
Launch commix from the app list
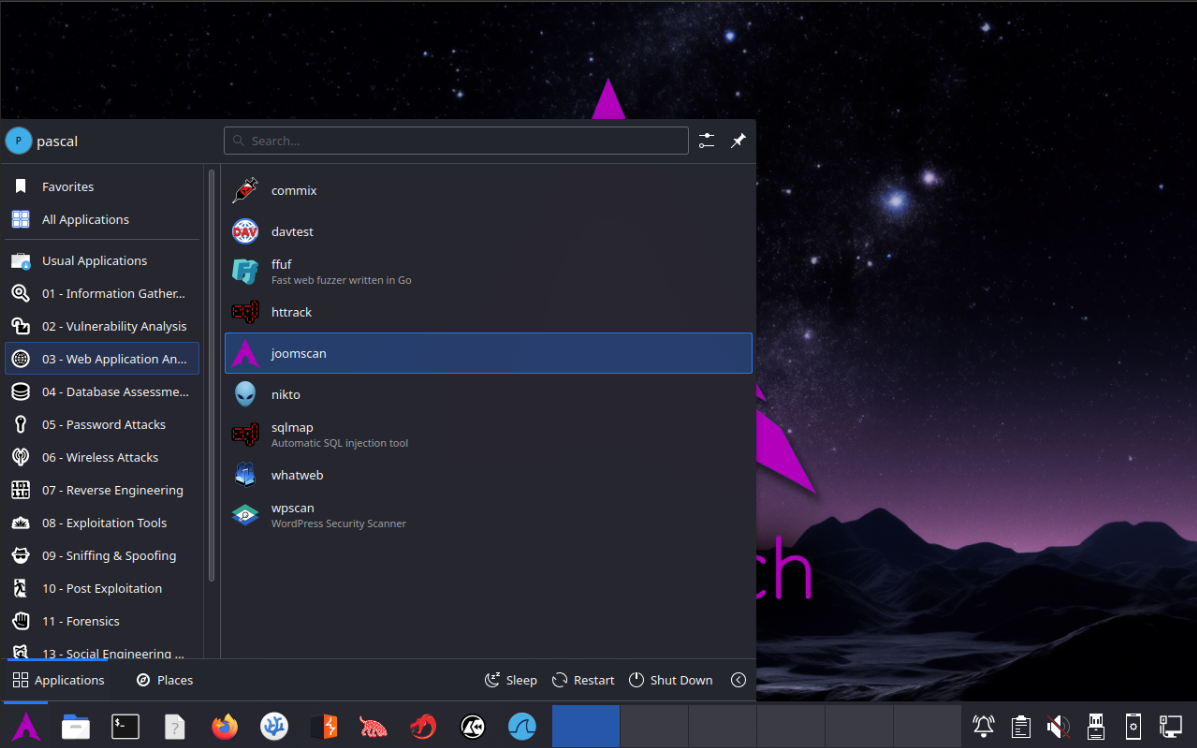point(489,190)
